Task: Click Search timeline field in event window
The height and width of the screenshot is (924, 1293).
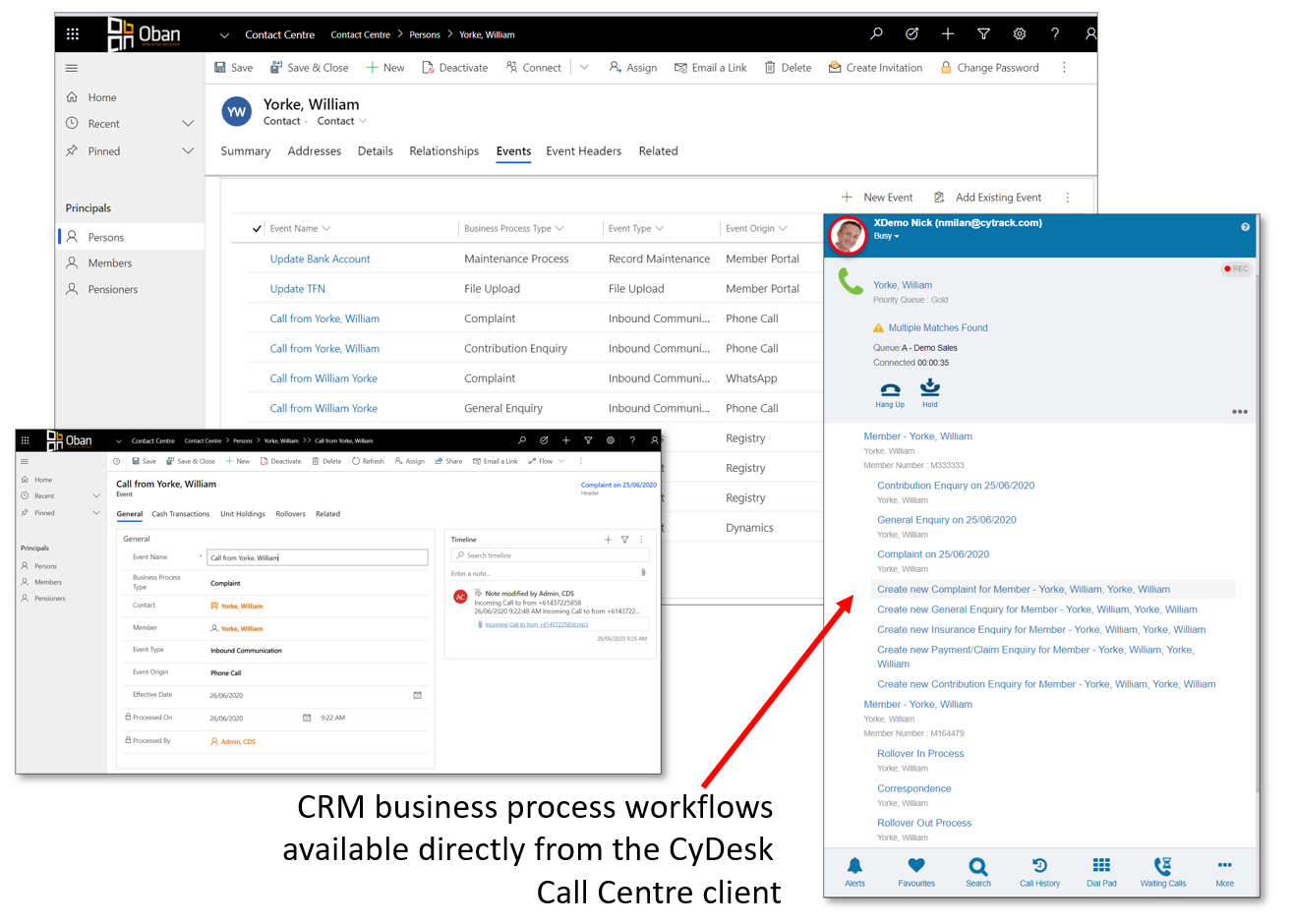Action: pyautogui.click(x=550, y=555)
